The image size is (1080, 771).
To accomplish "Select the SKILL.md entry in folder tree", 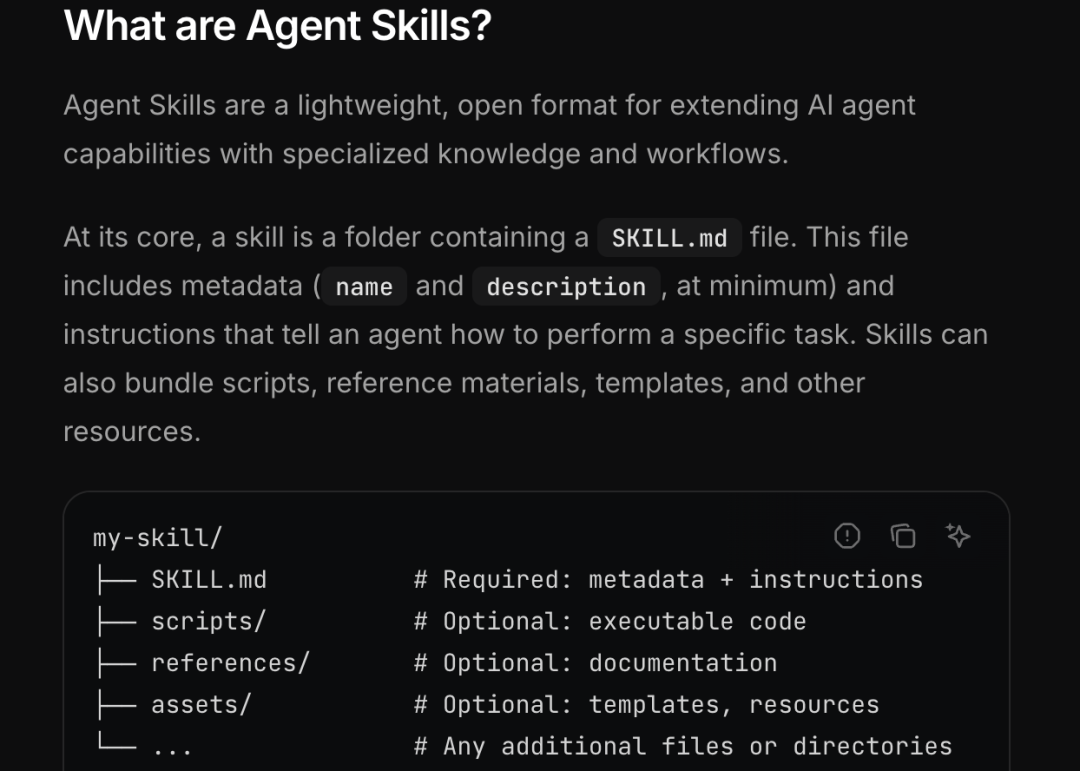I will pyautogui.click(x=209, y=579).
